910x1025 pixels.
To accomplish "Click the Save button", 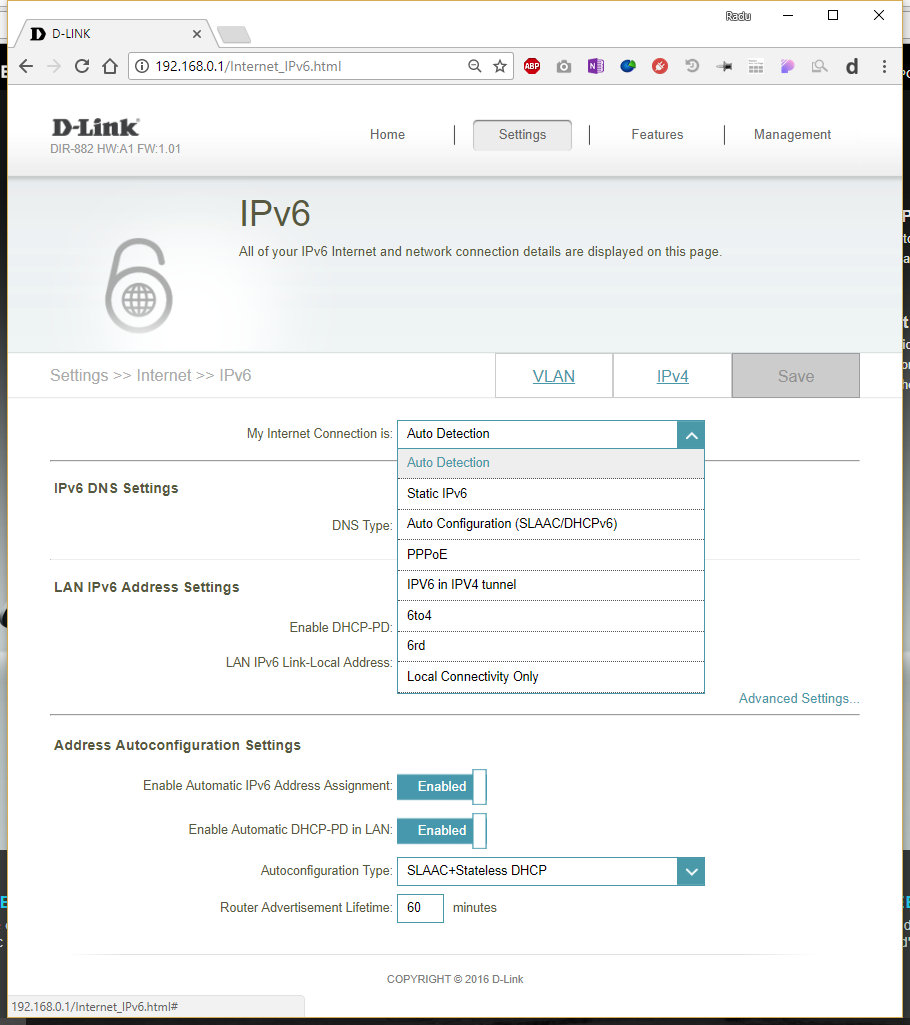I will tap(796, 376).
